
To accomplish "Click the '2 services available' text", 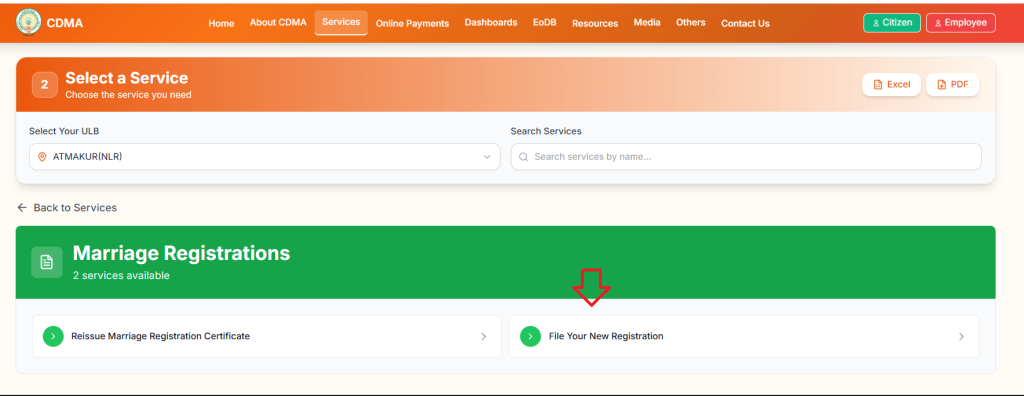I will click(x=121, y=276).
